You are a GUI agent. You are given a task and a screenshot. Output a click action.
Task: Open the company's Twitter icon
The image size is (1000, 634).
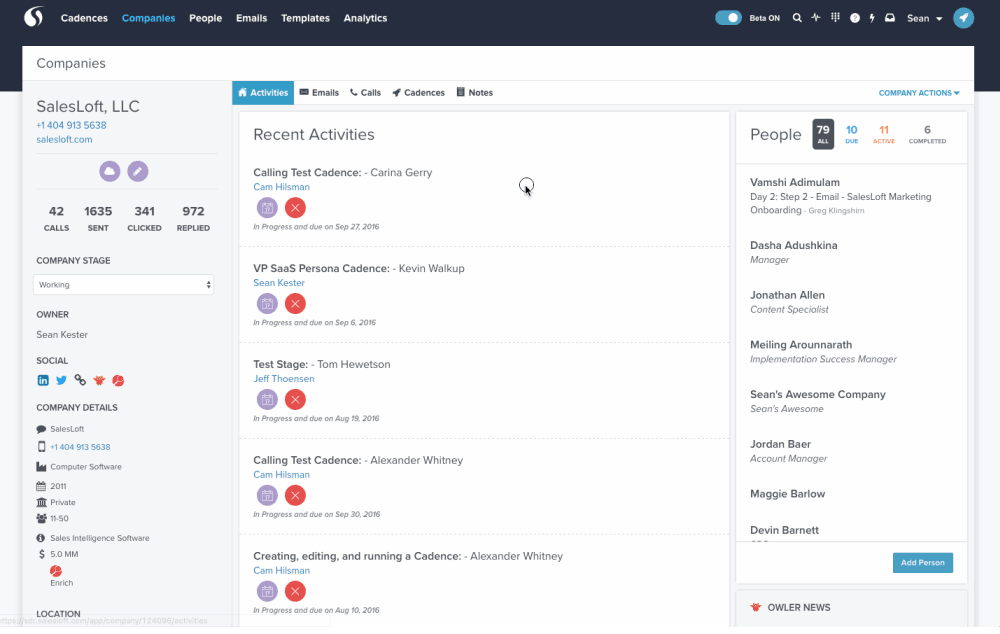(61, 380)
